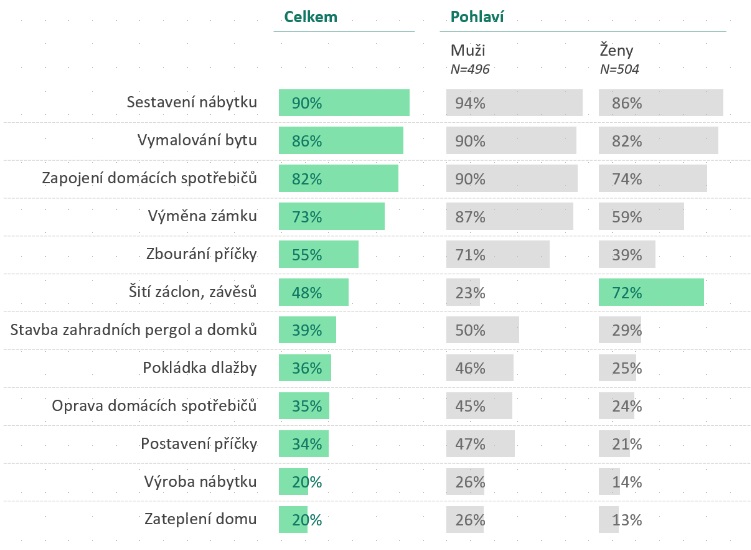This screenshot has height=550, width=751.
Task: Click the Postavení příčky row label
Action: pyautogui.click(x=200, y=443)
